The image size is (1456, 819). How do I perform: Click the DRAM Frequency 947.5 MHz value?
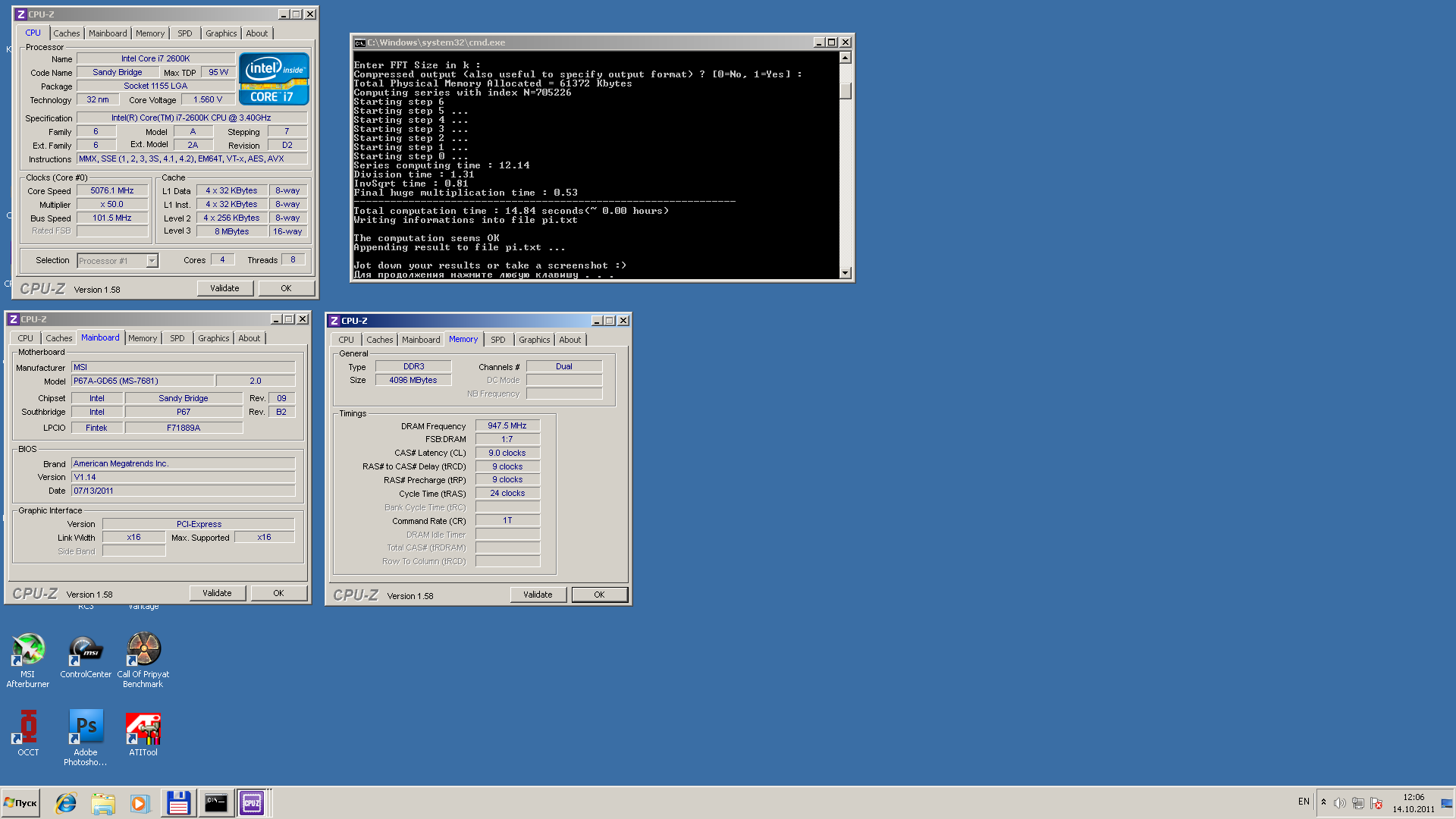tap(507, 425)
